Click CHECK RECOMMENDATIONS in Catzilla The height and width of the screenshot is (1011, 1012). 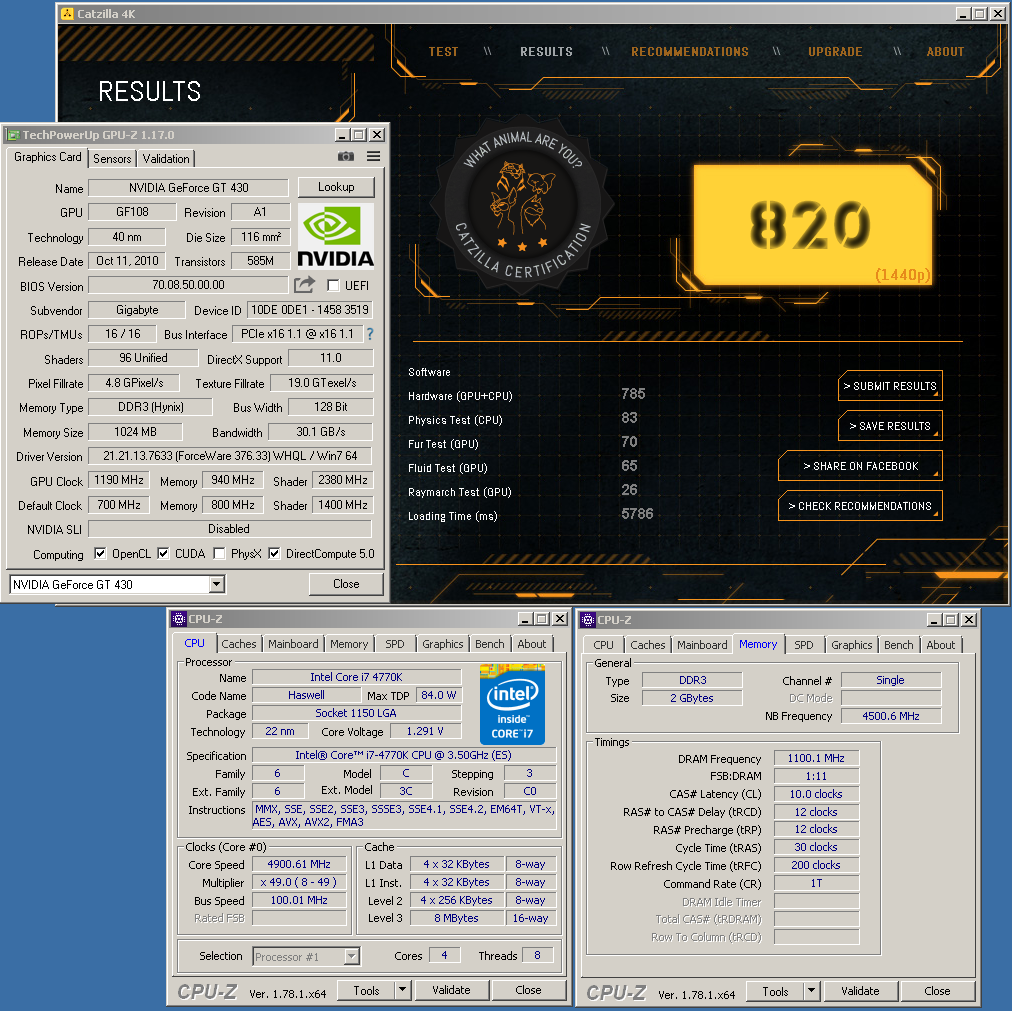(860, 506)
